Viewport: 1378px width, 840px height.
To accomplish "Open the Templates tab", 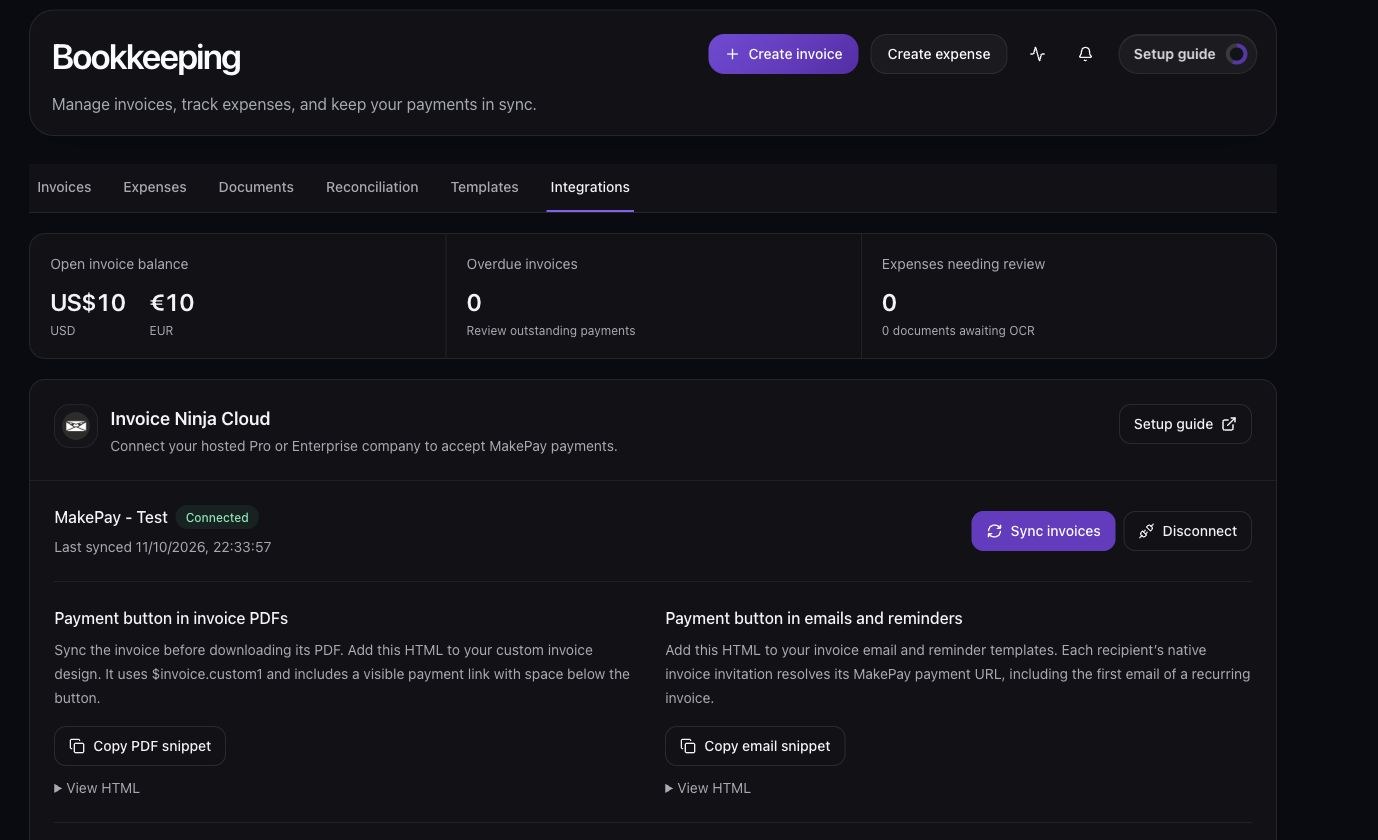I will point(484,187).
